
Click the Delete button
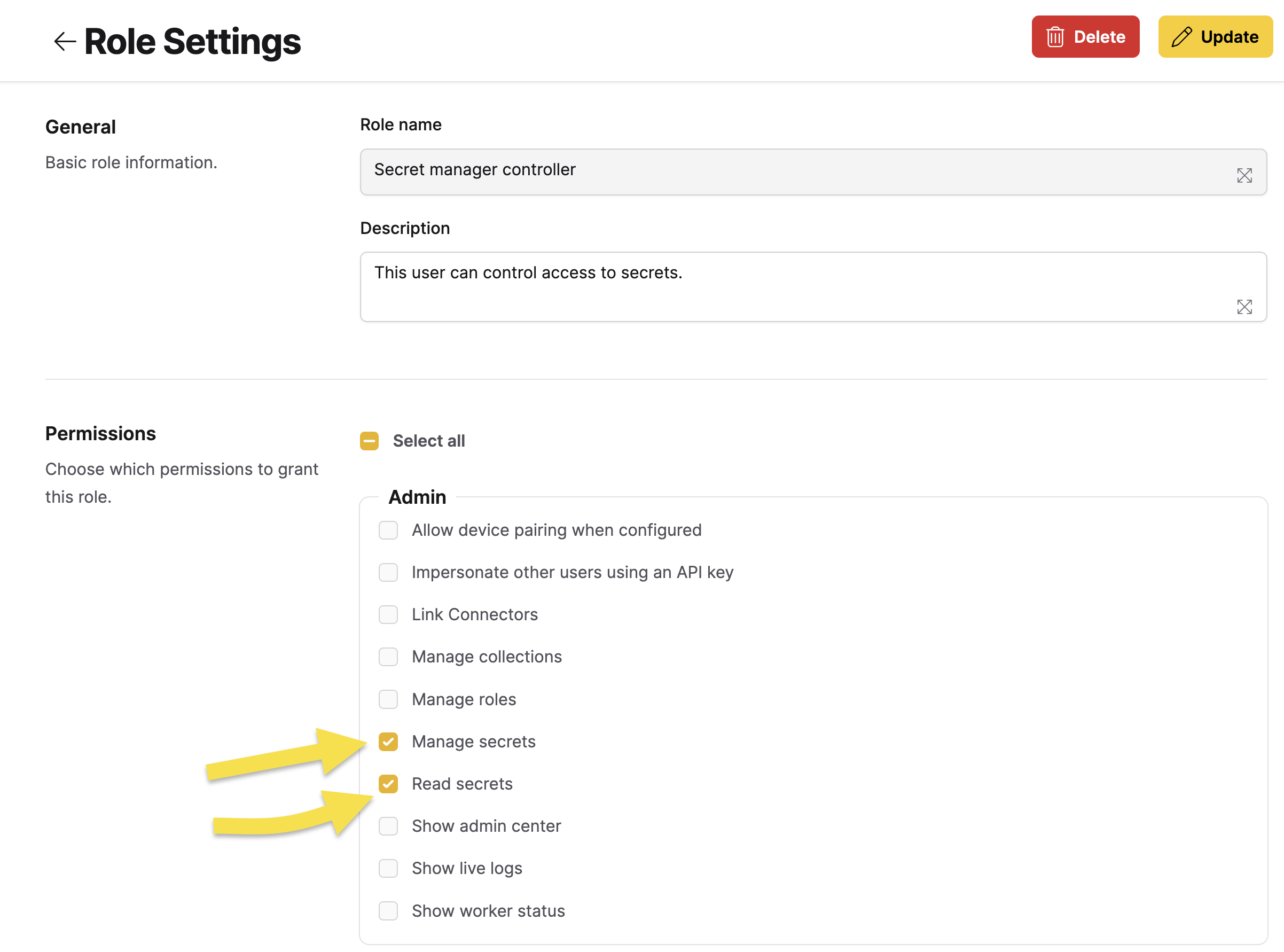(1085, 37)
